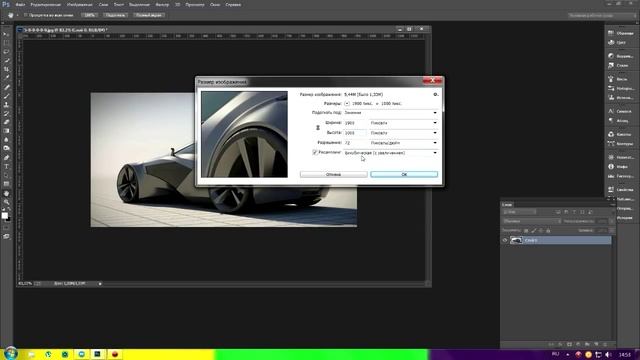Open the Символ character panel
The image size is (640, 360).
click(x=620, y=111)
